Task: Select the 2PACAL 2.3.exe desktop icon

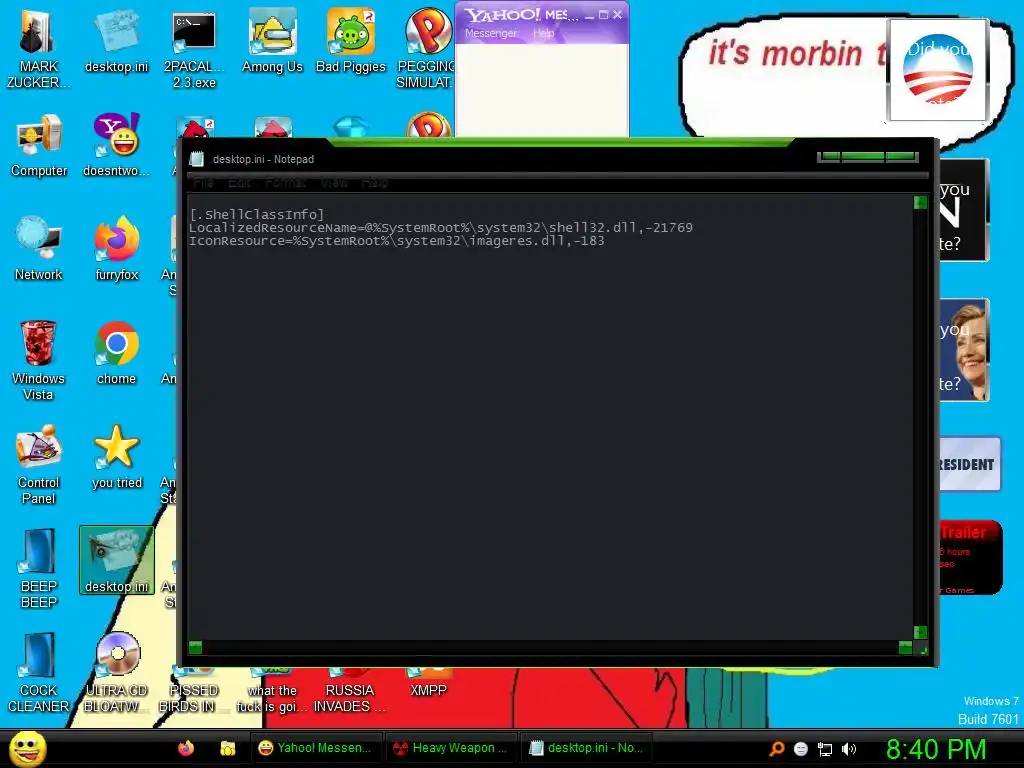Action: pos(194,49)
